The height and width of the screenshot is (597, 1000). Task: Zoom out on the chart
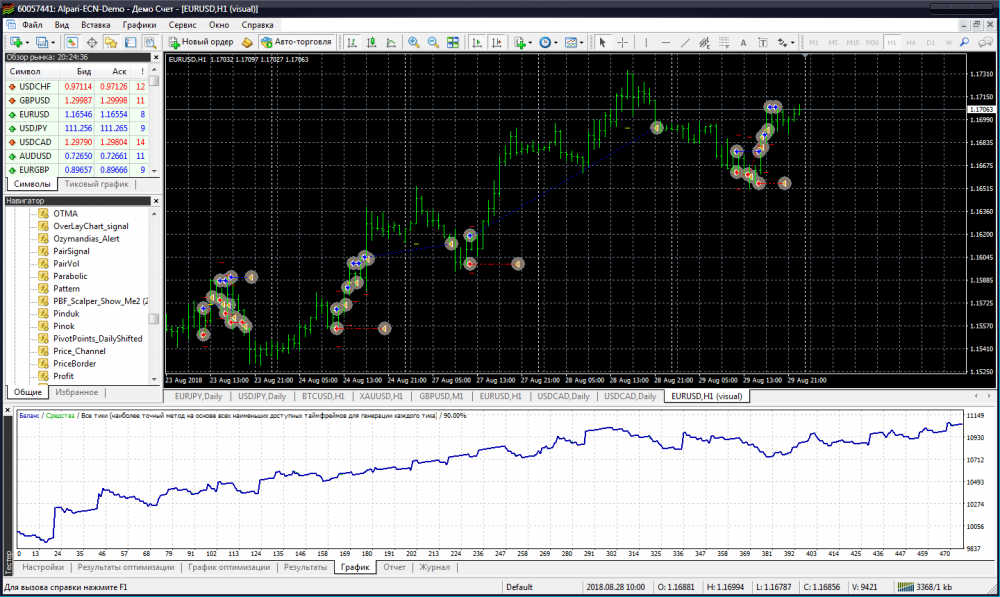[x=433, y=42]
